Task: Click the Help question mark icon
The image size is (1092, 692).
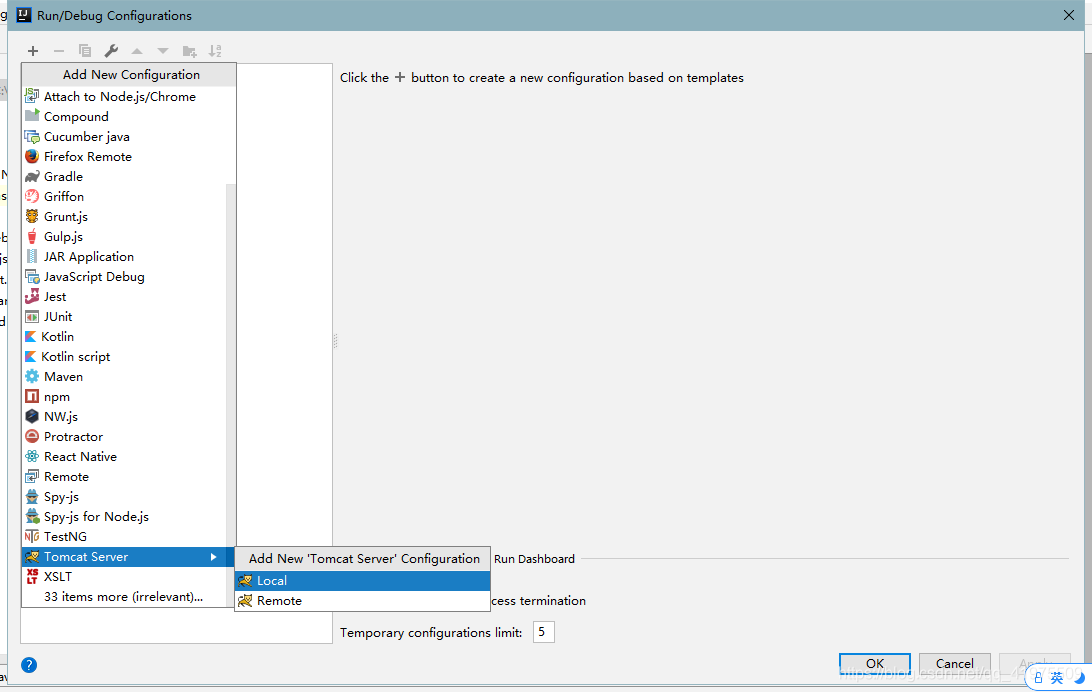Action: coord(29,665)
